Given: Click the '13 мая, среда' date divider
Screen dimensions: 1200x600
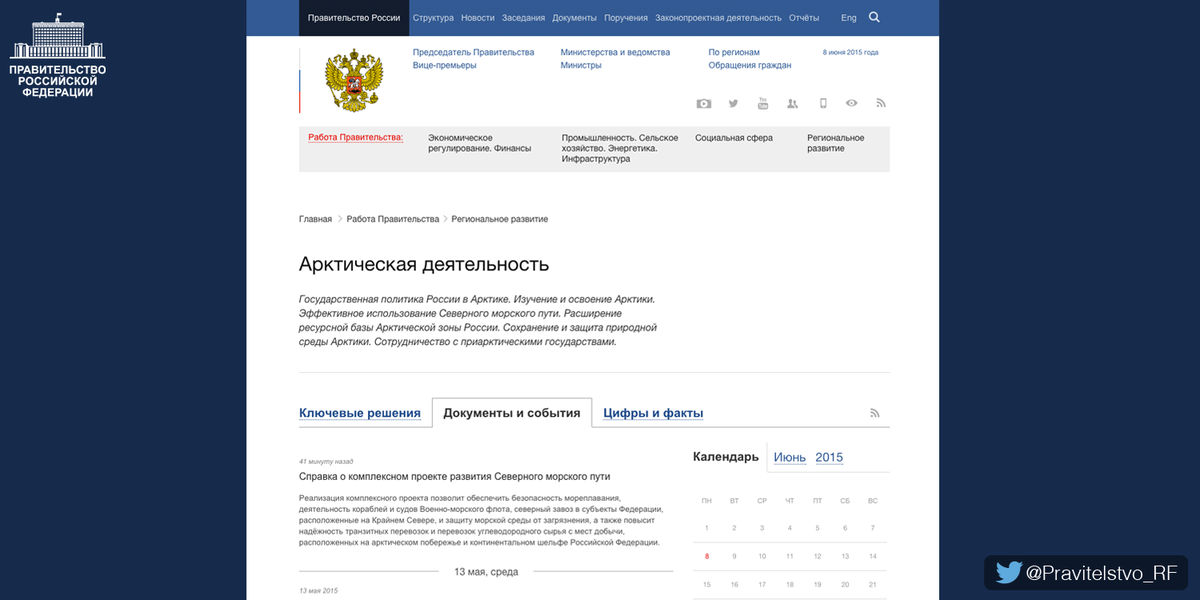Looking at the screenshot, I should click(x=486, y=572).
